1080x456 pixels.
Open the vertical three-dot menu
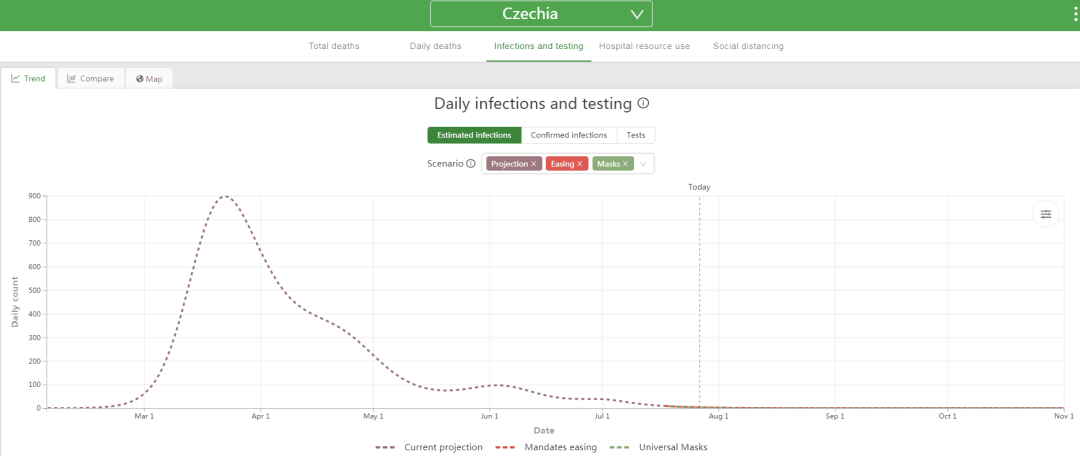1074,14
